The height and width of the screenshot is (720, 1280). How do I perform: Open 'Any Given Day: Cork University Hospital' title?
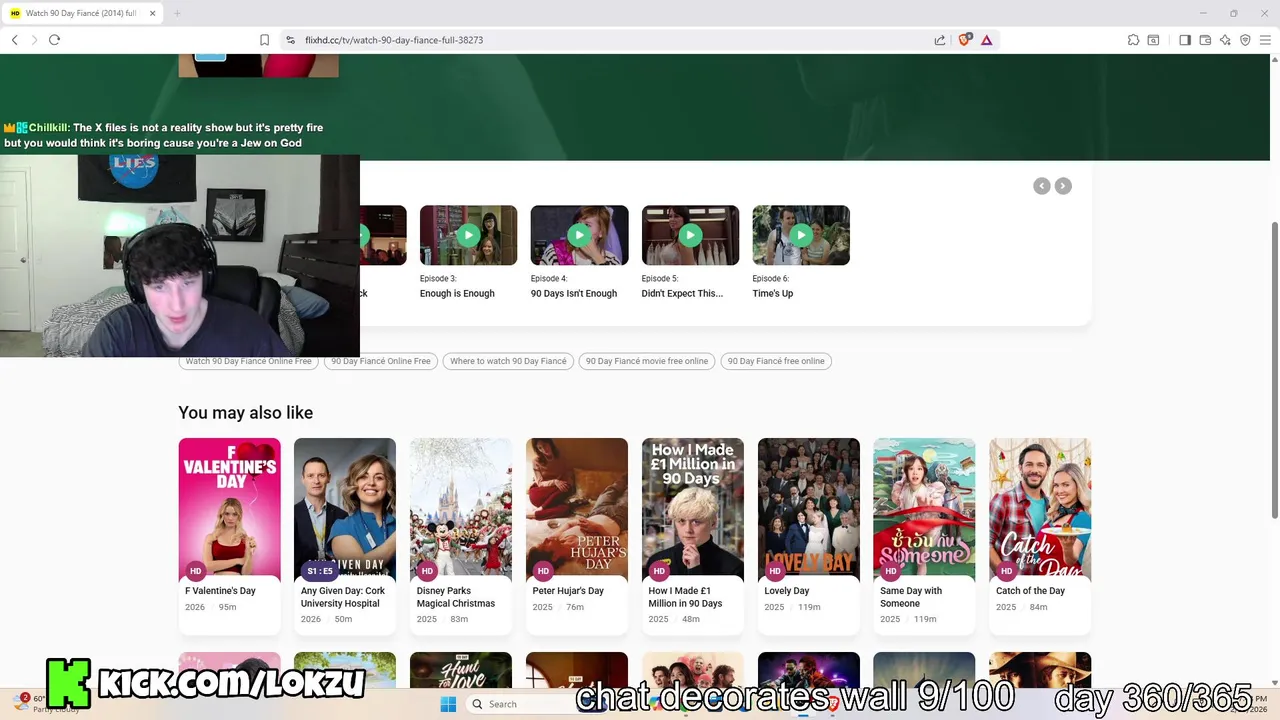tap(343, 597)
